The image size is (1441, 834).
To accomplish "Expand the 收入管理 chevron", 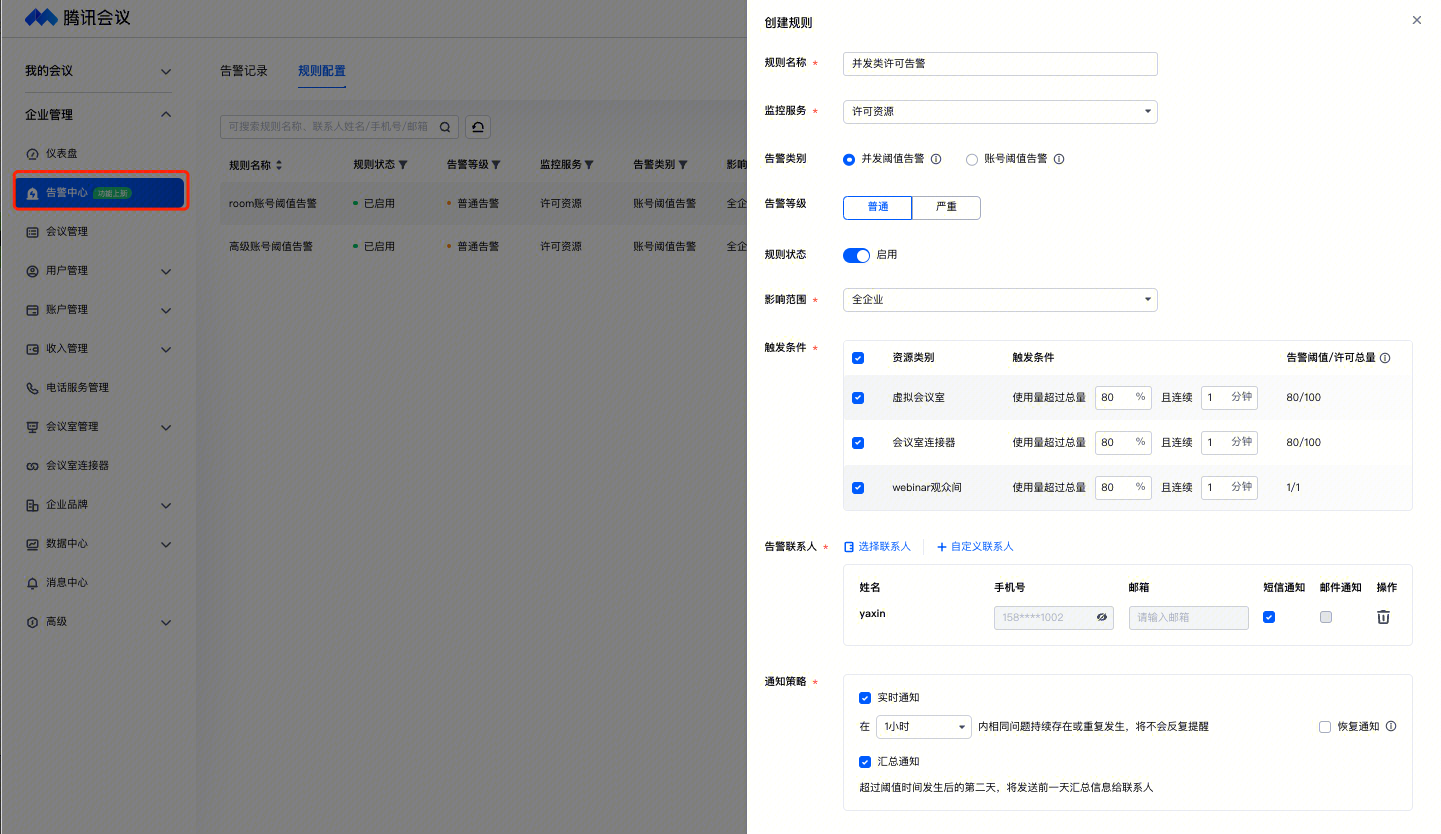I will pos(166,349).
